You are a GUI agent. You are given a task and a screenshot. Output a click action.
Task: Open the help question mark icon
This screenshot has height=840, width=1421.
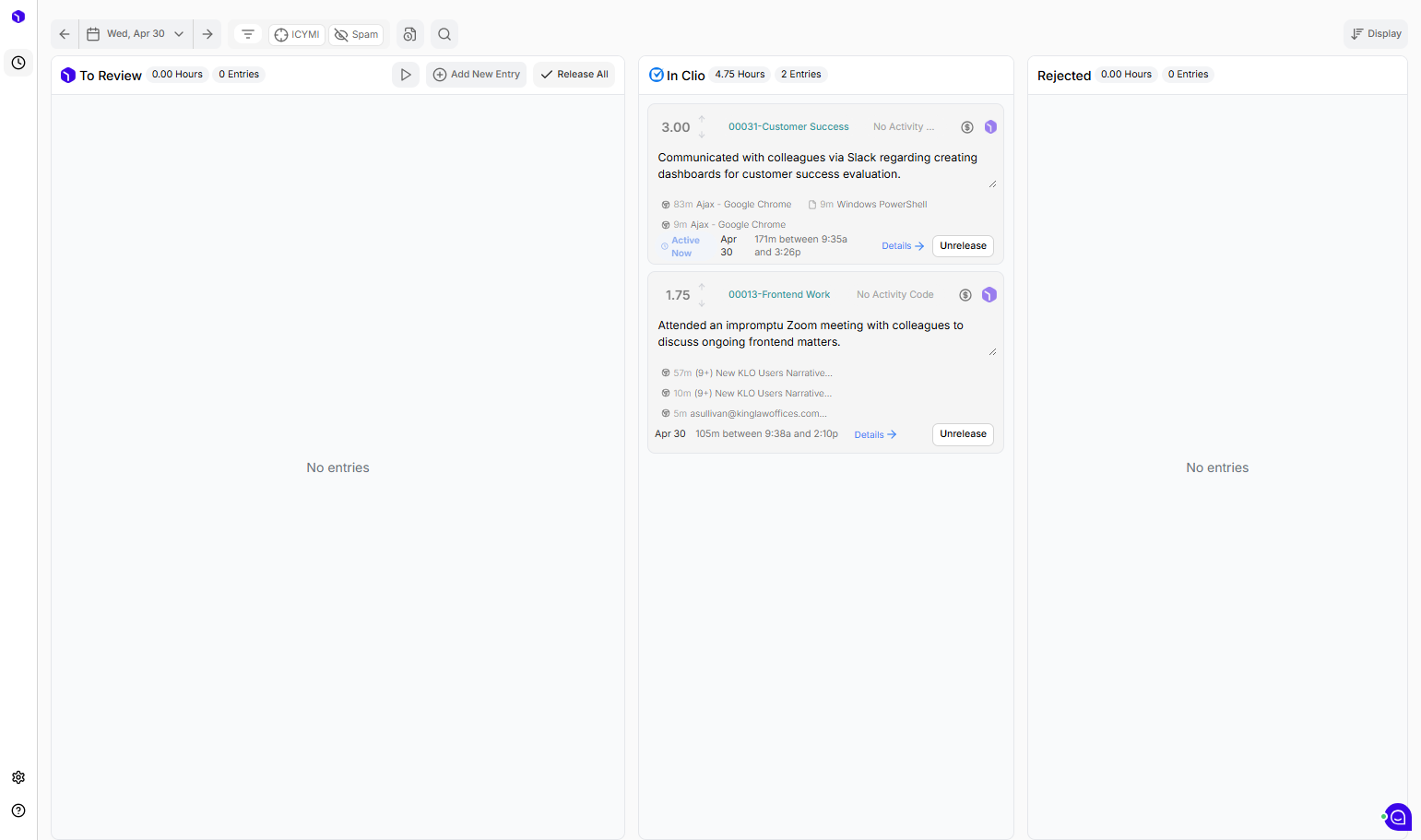tap(18, 810)
